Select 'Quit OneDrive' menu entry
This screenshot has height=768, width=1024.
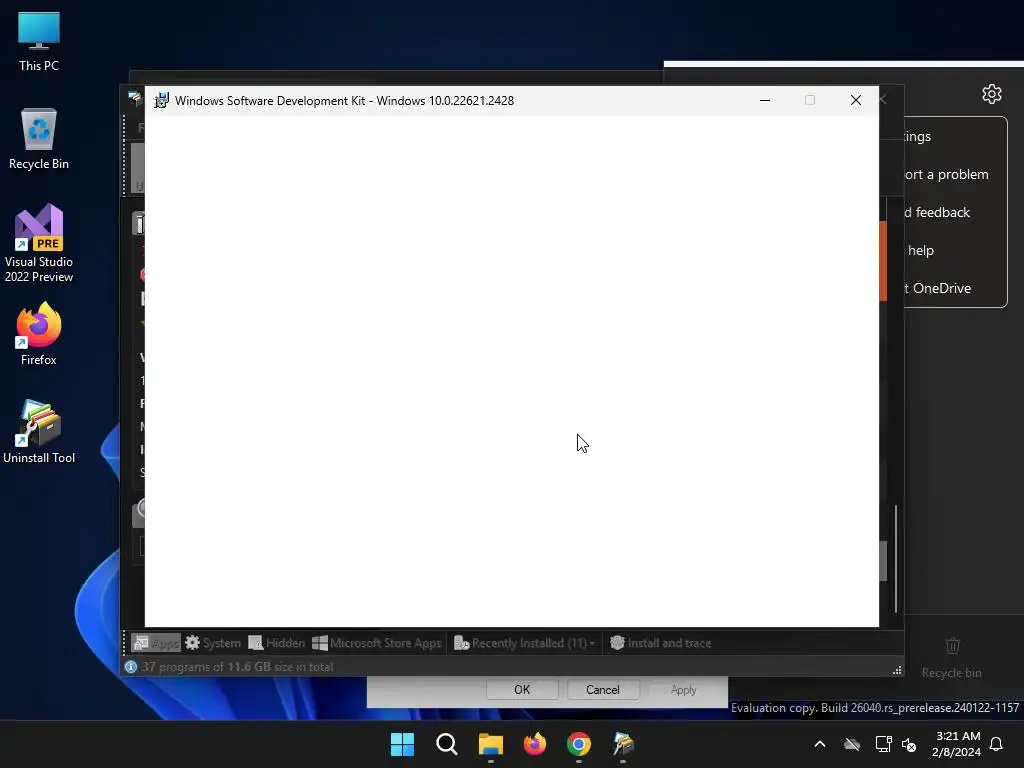pyautogui.click(x=937, y=288)
